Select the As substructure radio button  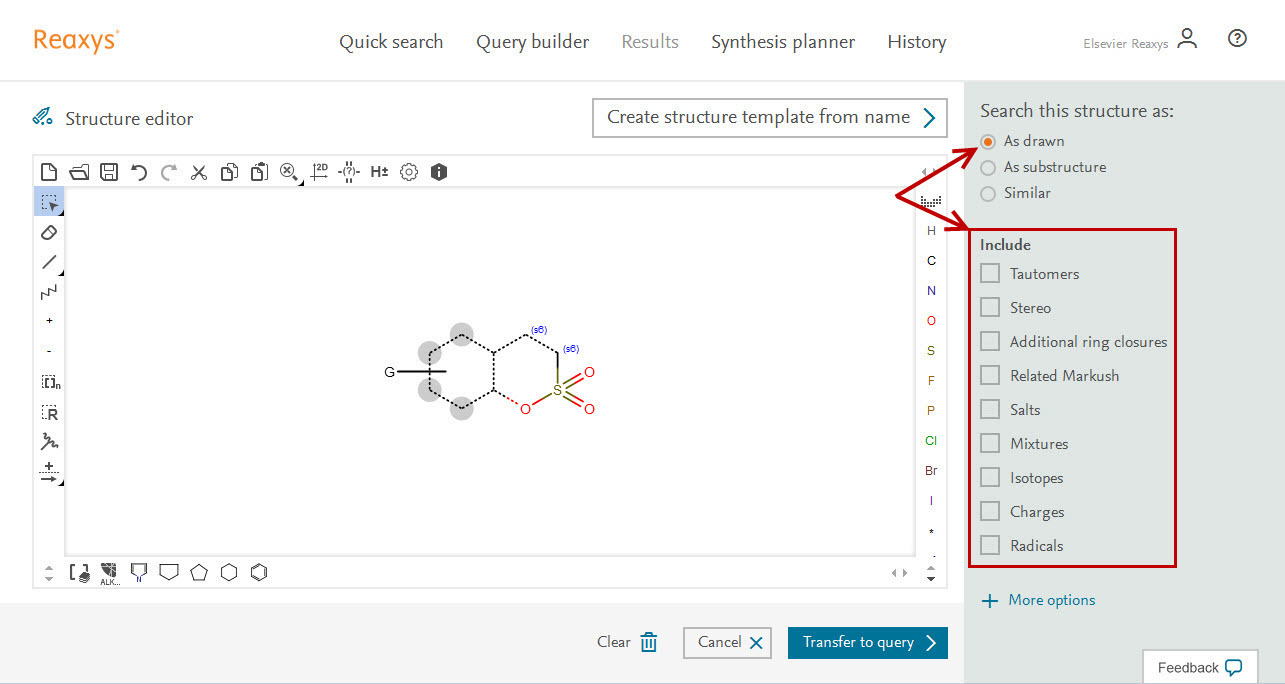tap(988, 167)
